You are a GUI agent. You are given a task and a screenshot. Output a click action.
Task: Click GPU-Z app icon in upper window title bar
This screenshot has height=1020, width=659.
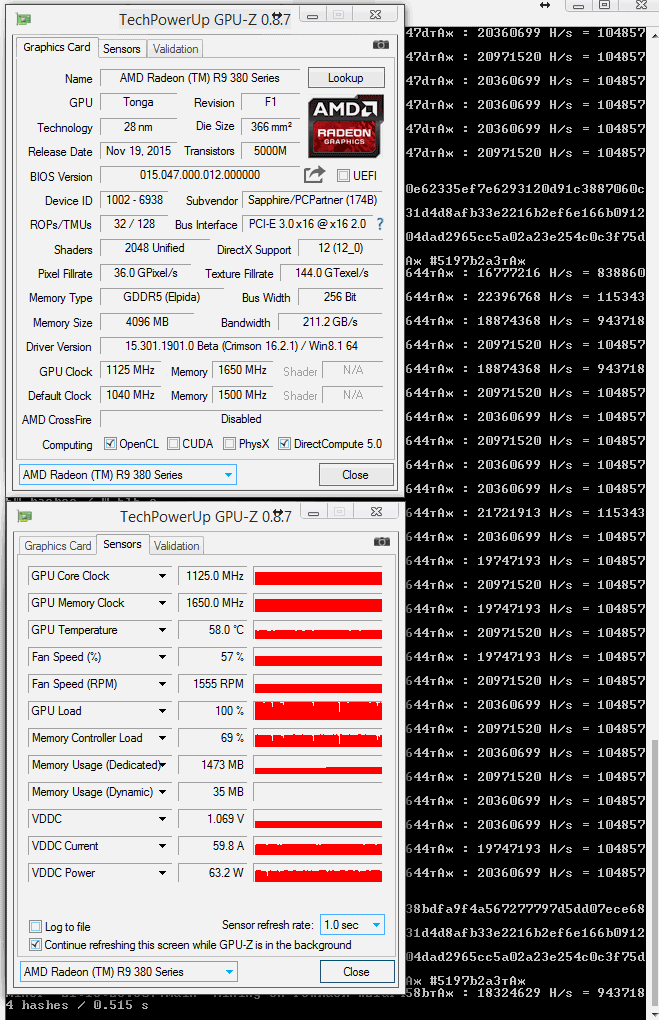point(24,20)
